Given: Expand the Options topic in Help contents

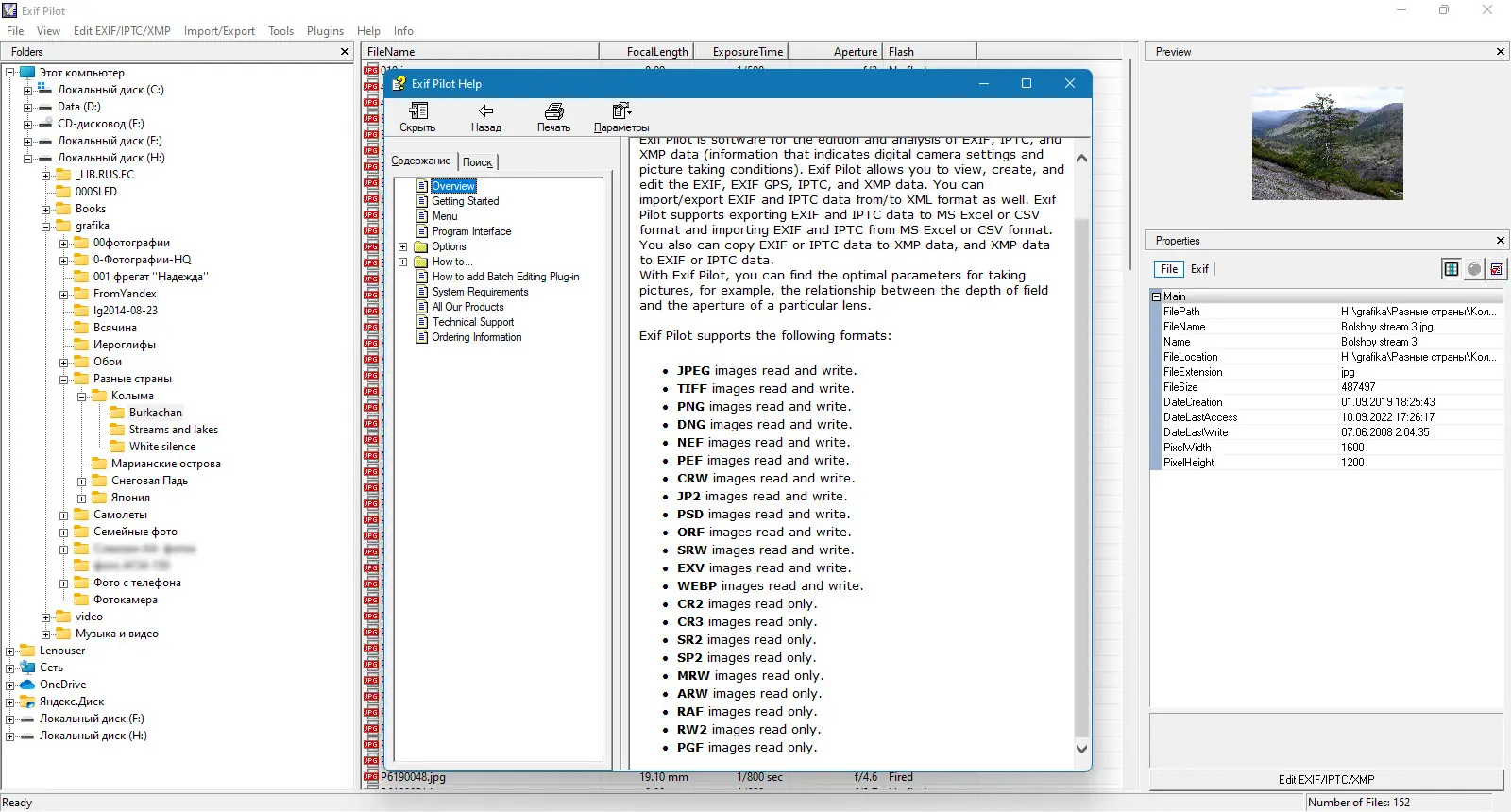Looking at the screenshot, I should point(402,247).
